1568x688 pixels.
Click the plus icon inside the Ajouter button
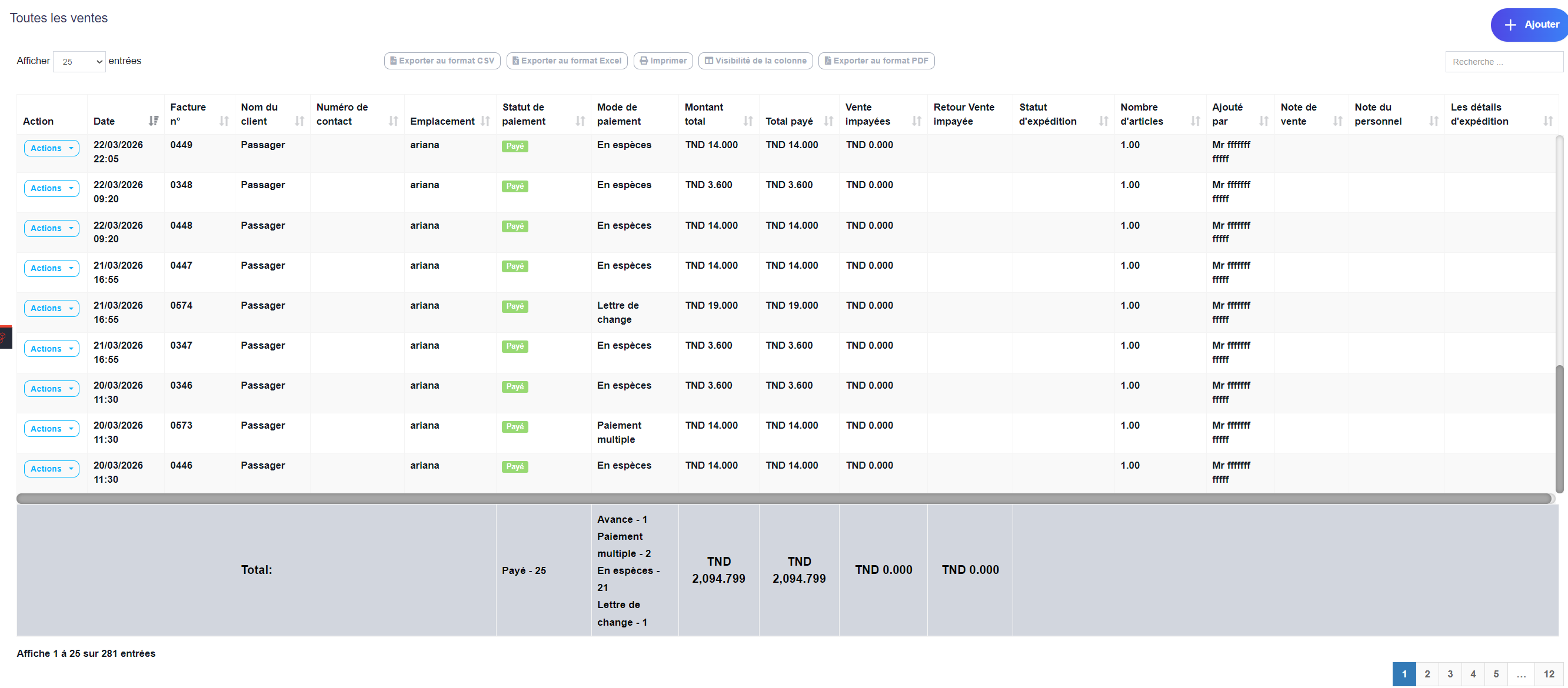(1510, 24)
